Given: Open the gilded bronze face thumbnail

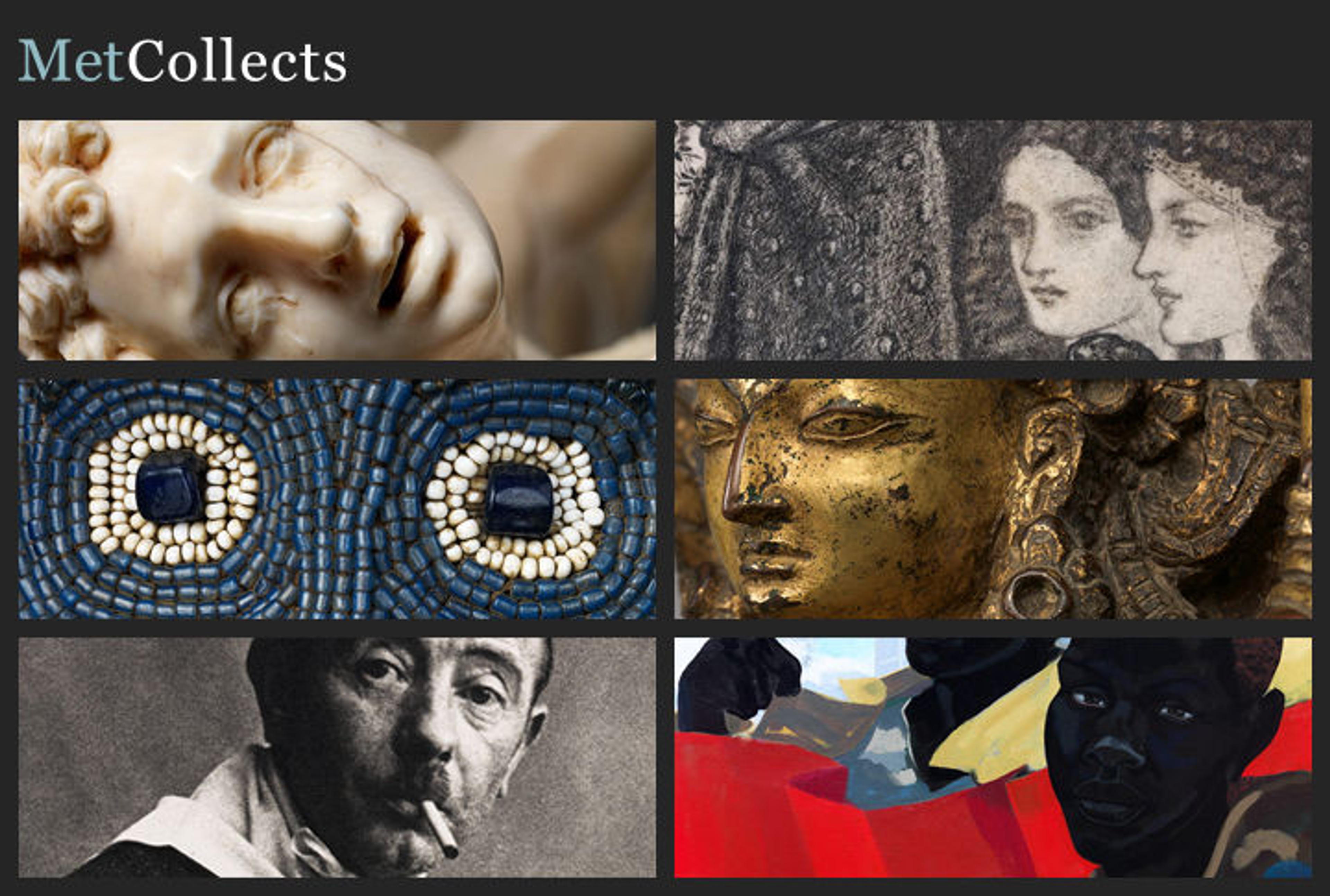Looking at the screenshot, I should click(x=993, y=499).
